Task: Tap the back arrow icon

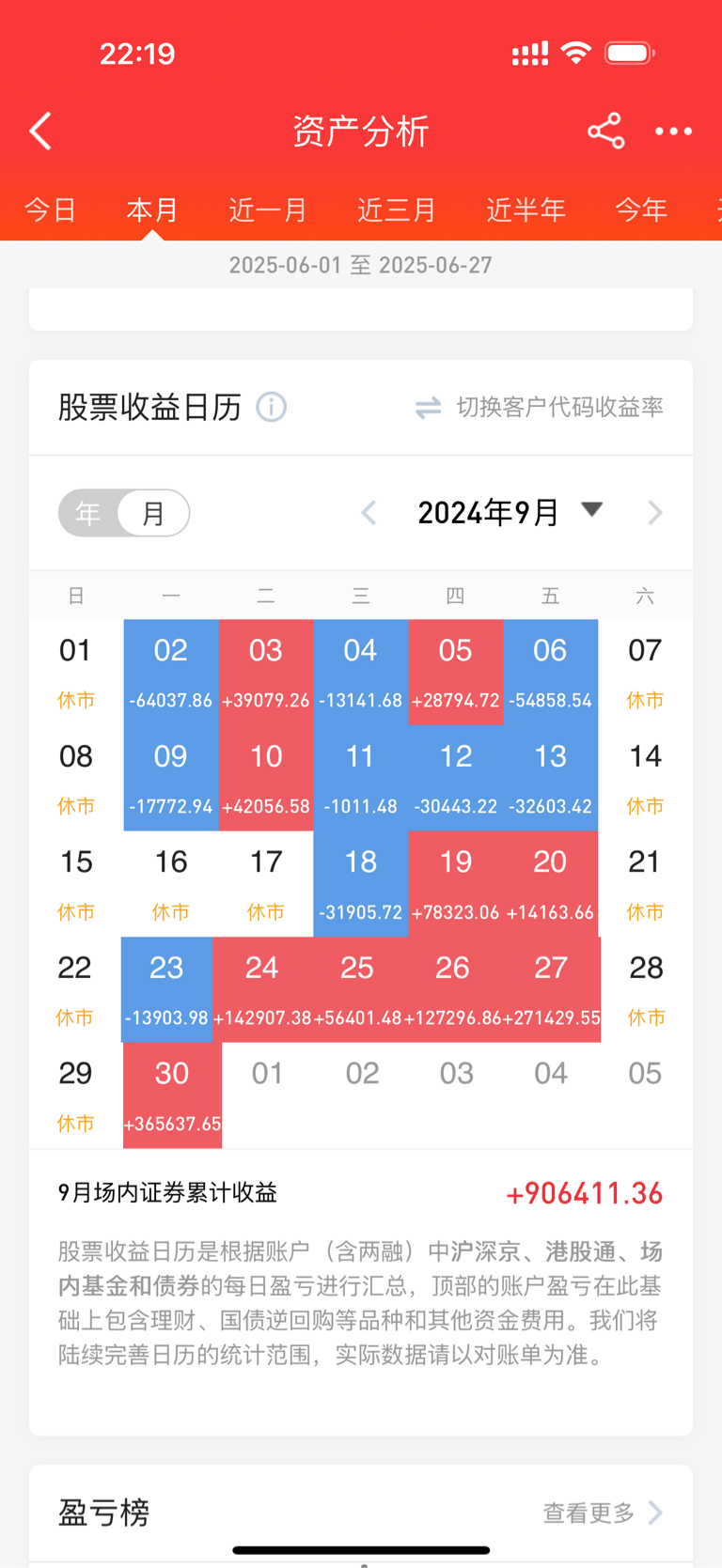Action: (x=40, y=132)
